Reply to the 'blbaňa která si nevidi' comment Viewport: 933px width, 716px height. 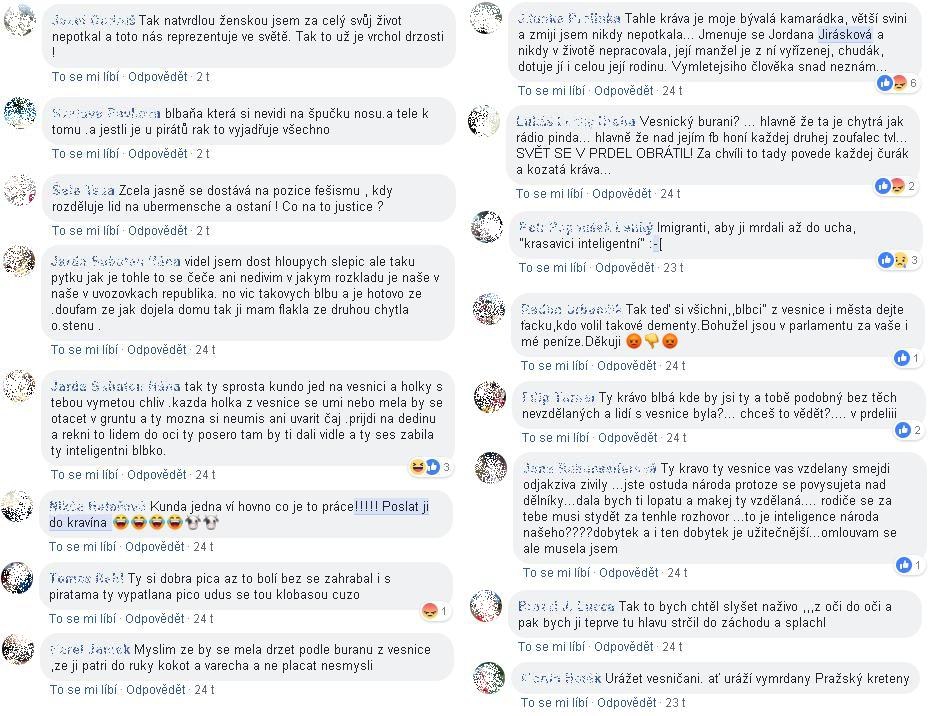pyautogui.click(x=158, y=154)
